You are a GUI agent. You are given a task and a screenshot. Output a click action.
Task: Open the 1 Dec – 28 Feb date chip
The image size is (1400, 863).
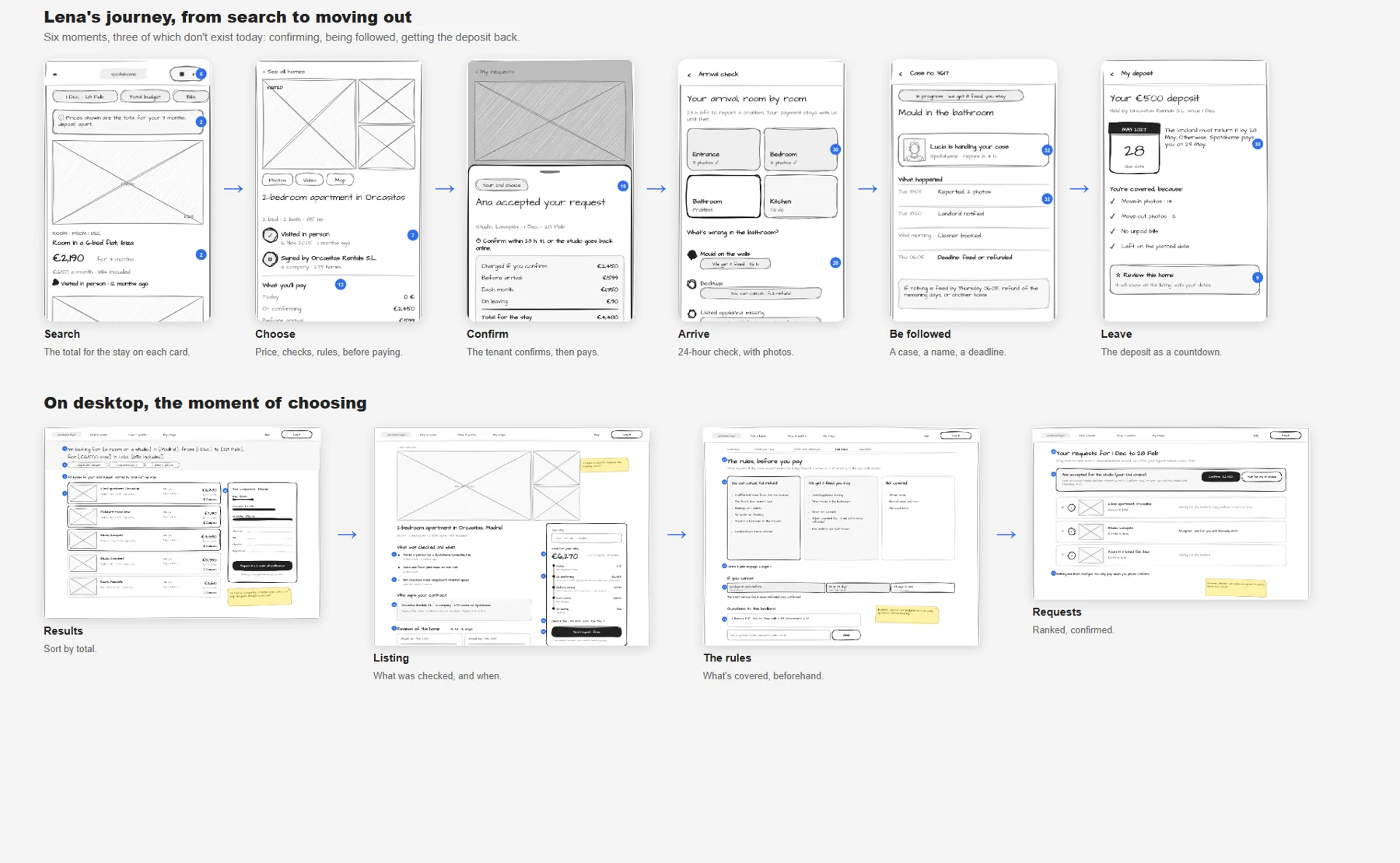(85, 96)
